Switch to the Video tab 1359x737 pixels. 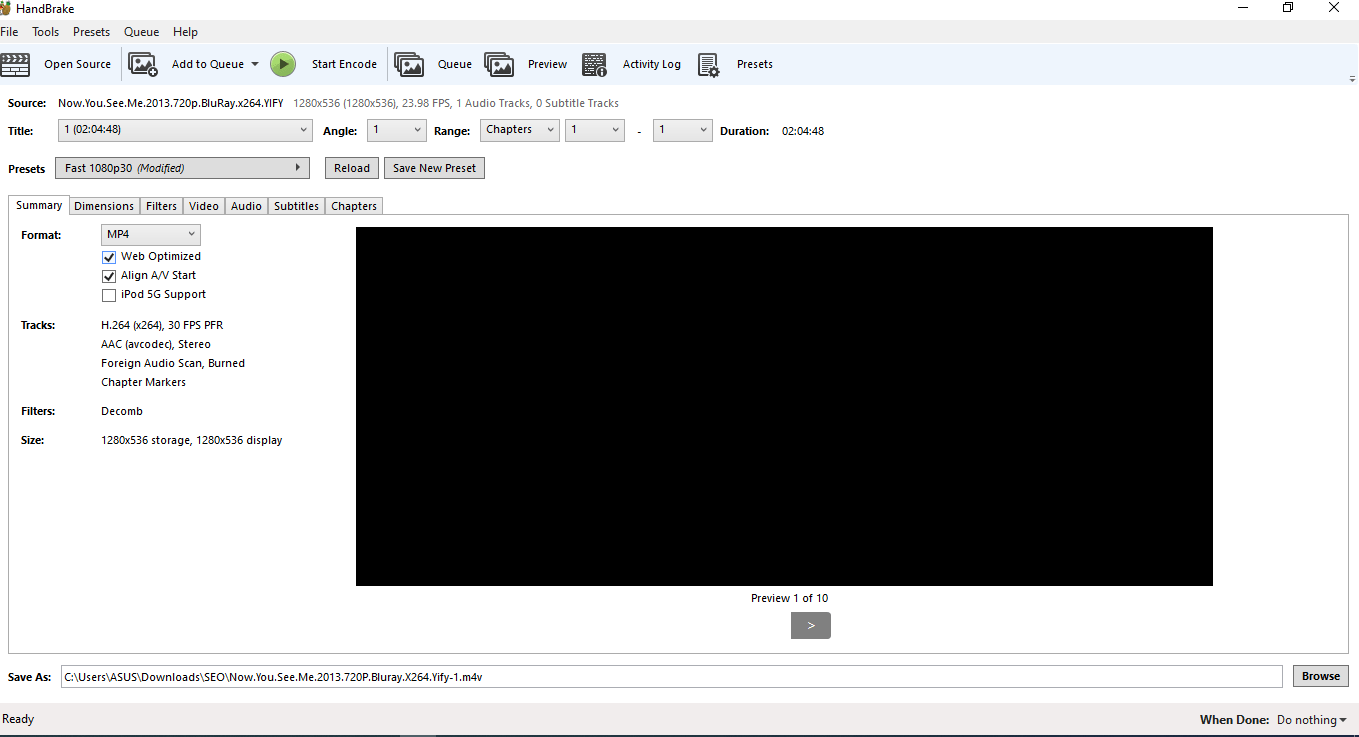coord(203,206)
